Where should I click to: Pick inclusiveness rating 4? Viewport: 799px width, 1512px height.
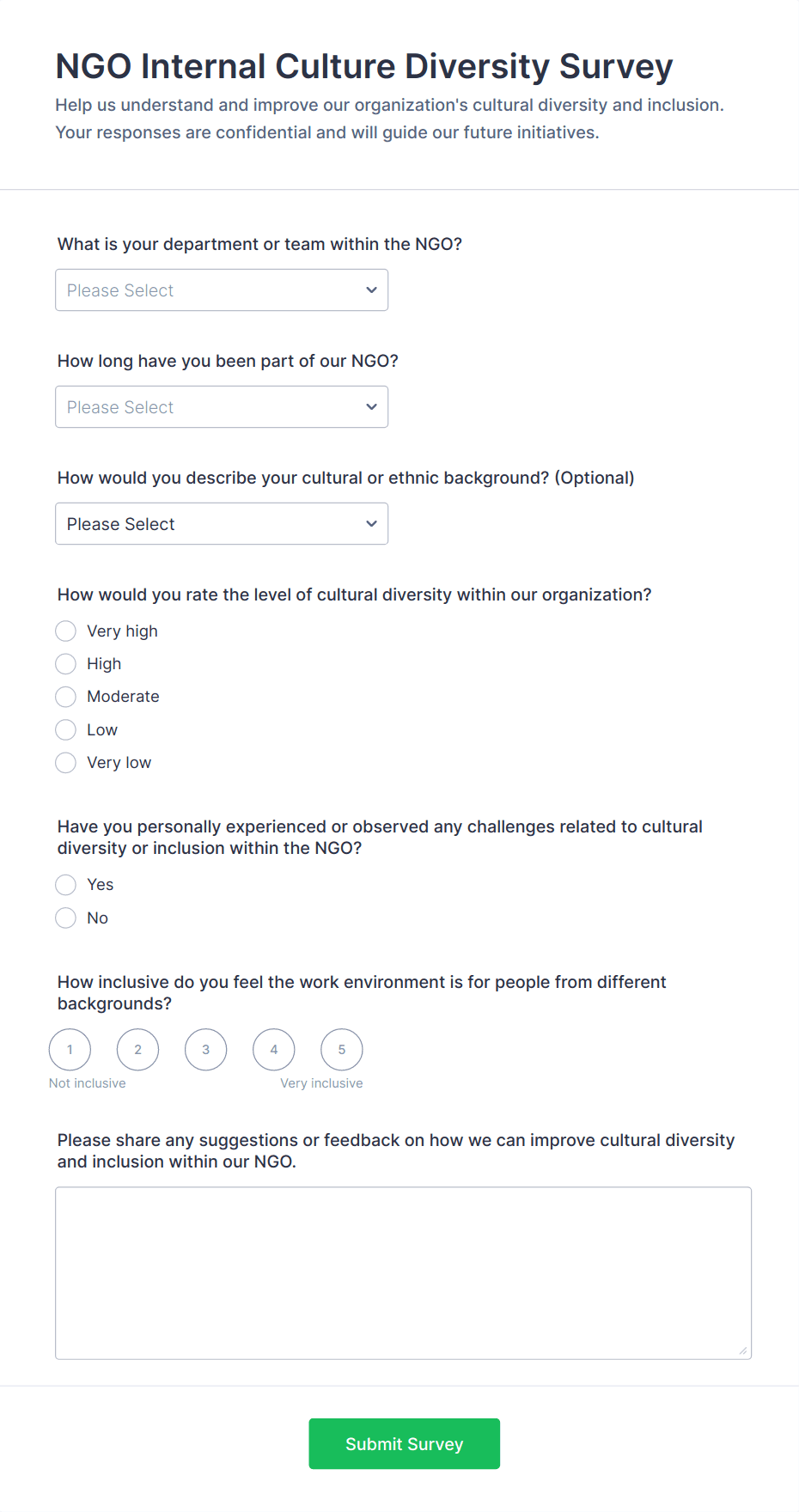tap(274, 1050)
